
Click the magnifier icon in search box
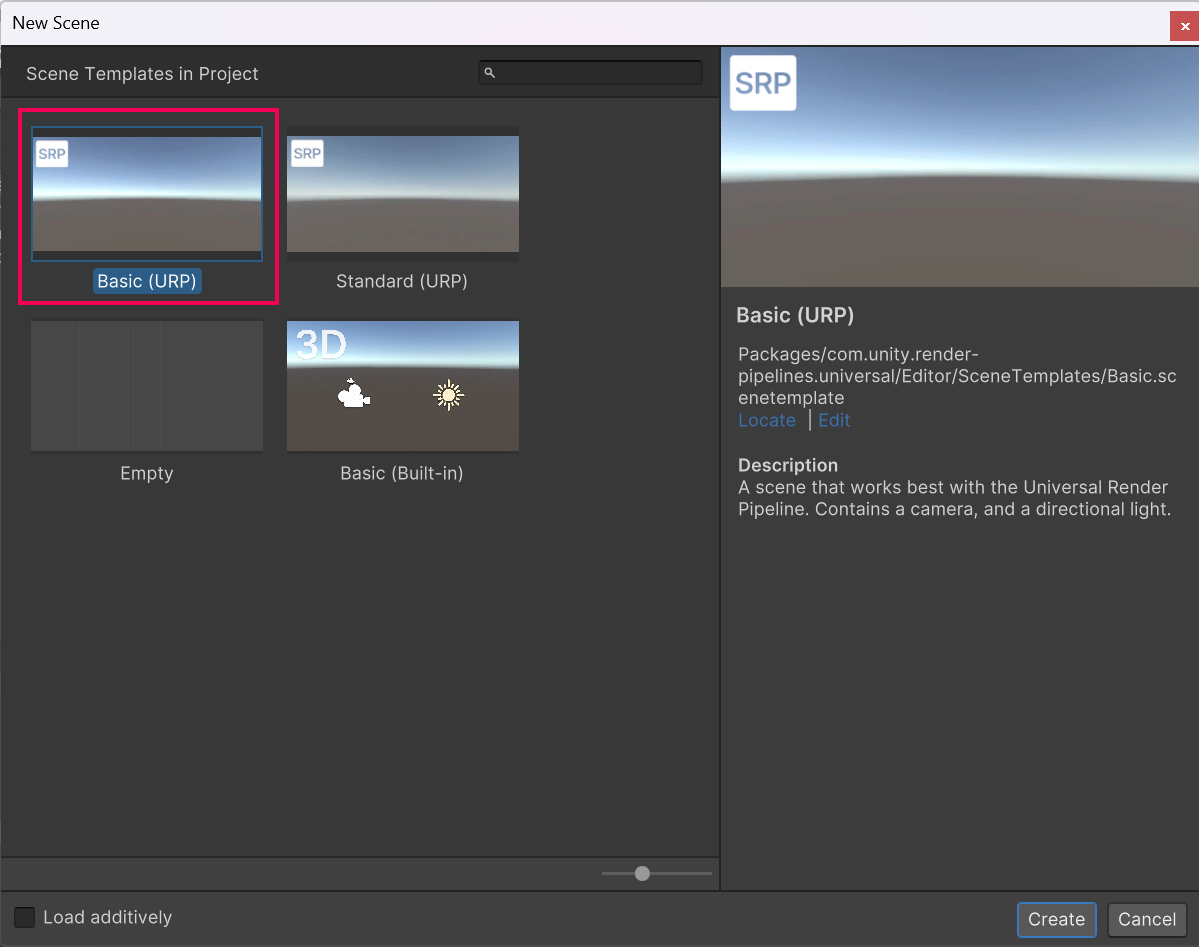[x=489, y=73]
